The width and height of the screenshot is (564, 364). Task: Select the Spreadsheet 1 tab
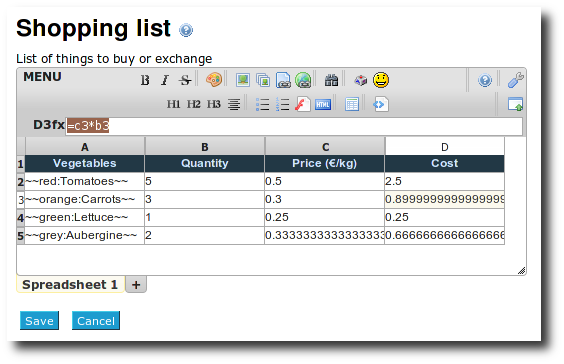pyautogui.click(x=70, y=285)
